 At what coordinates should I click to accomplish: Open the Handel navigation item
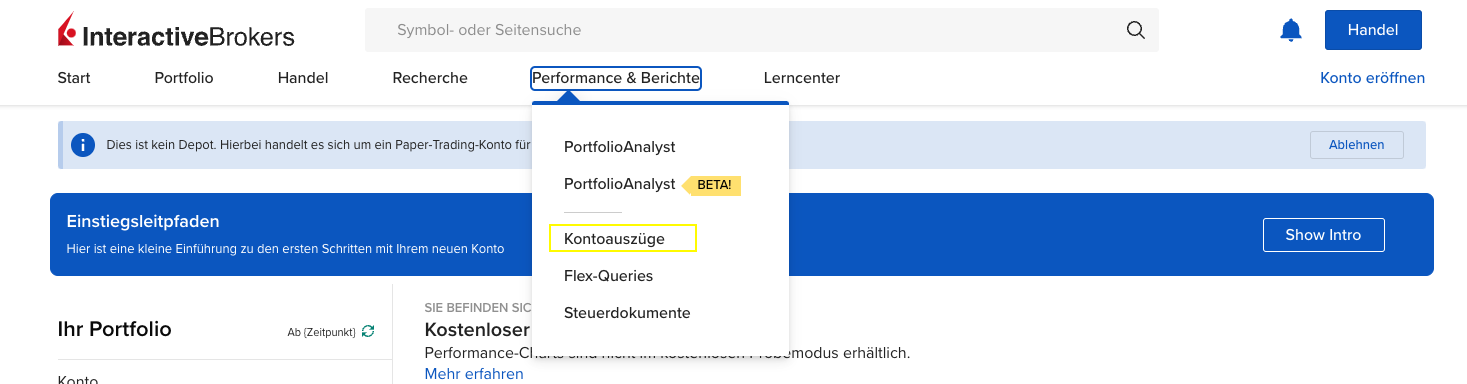point(303,78)
